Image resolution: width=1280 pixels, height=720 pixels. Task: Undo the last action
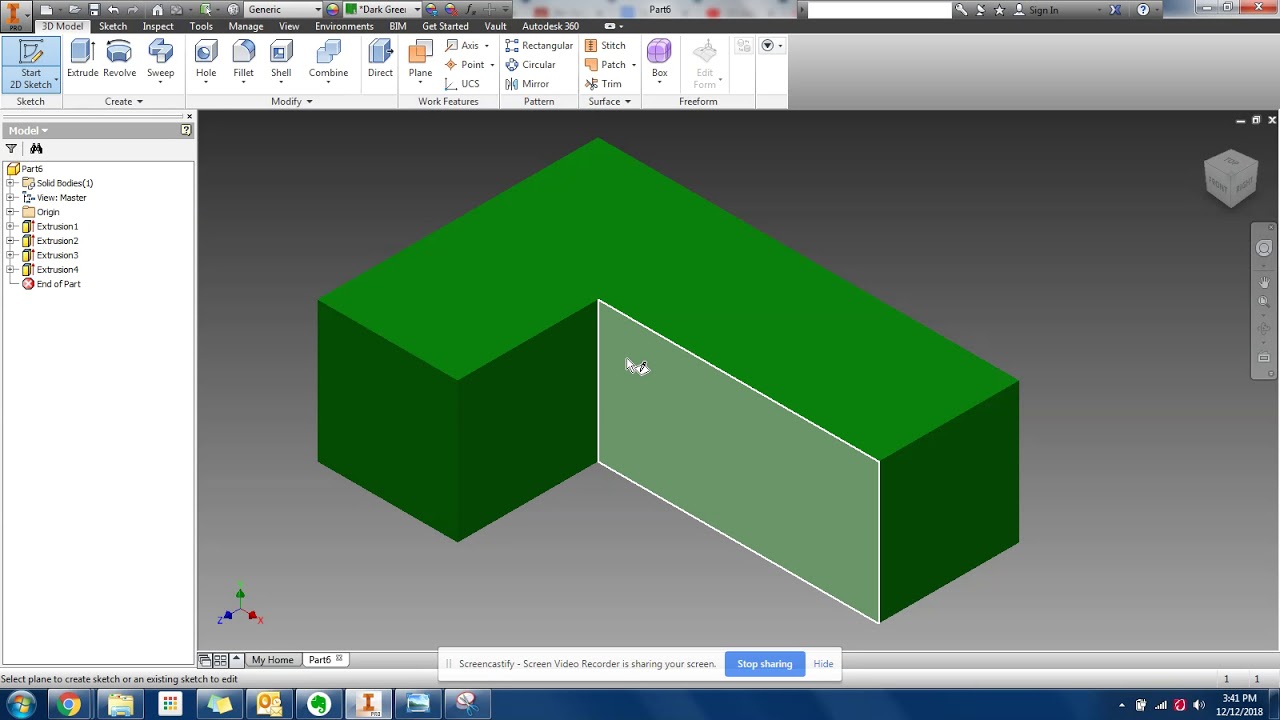coord(113,10)
